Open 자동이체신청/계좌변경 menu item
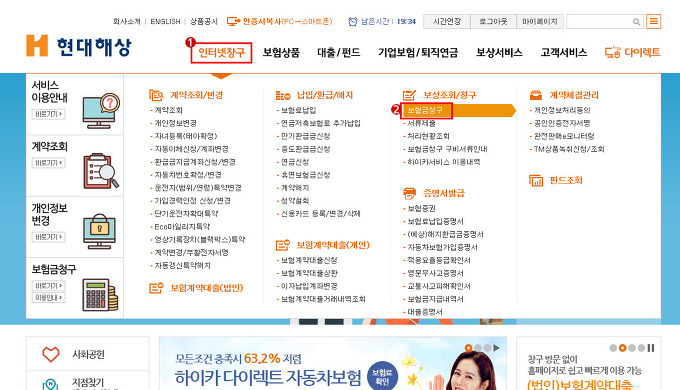Image resolution: width=680 pixels, height=390 pixels. (191, 149)
